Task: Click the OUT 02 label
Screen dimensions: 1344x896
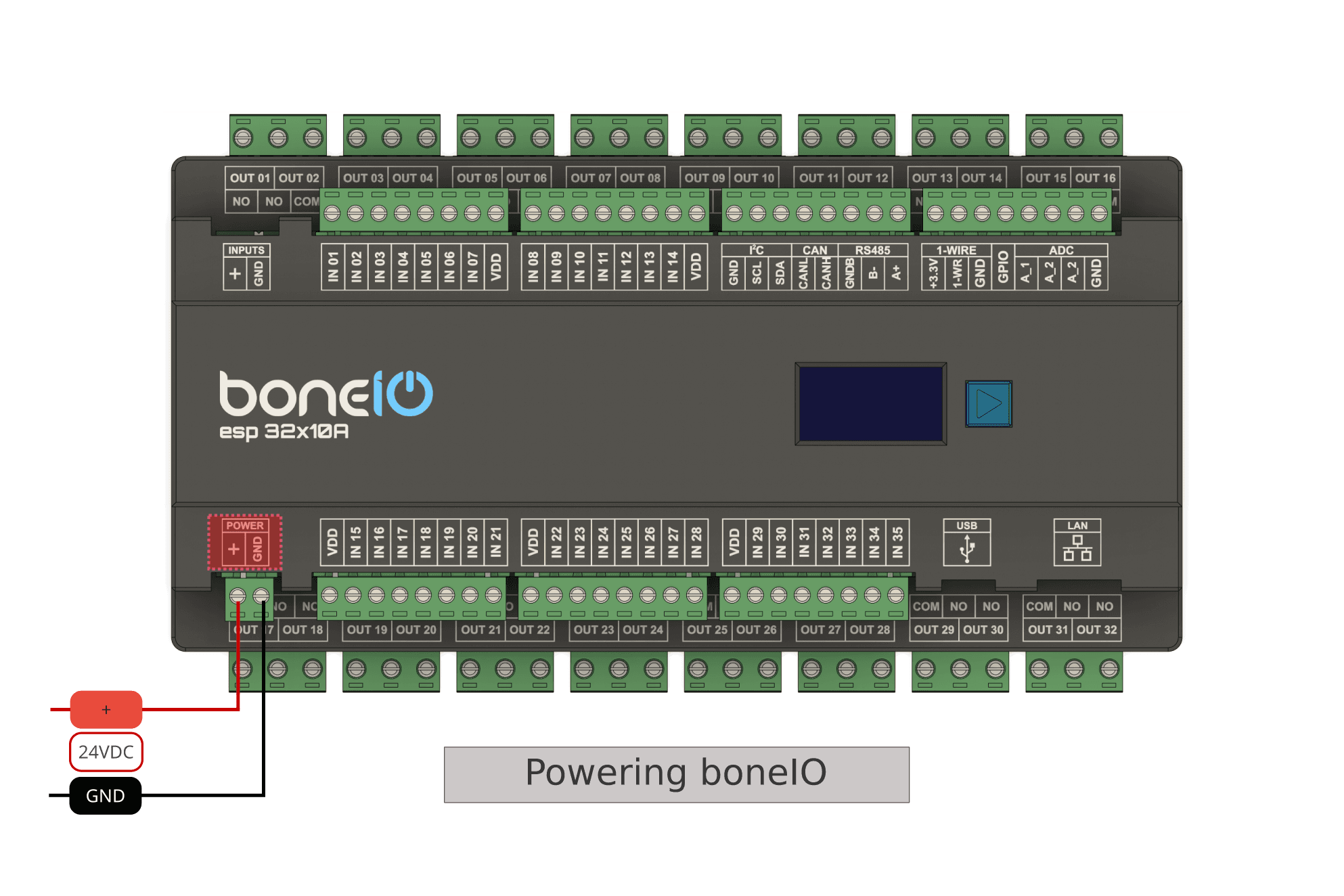Action: tap(299, 178)
